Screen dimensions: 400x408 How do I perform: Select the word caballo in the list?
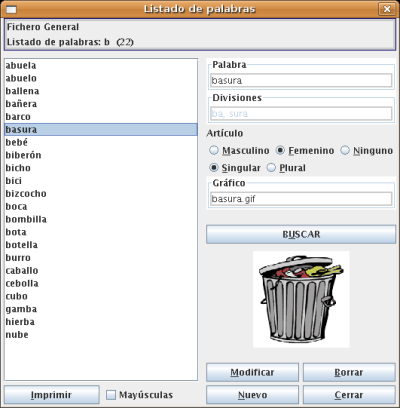101,271
